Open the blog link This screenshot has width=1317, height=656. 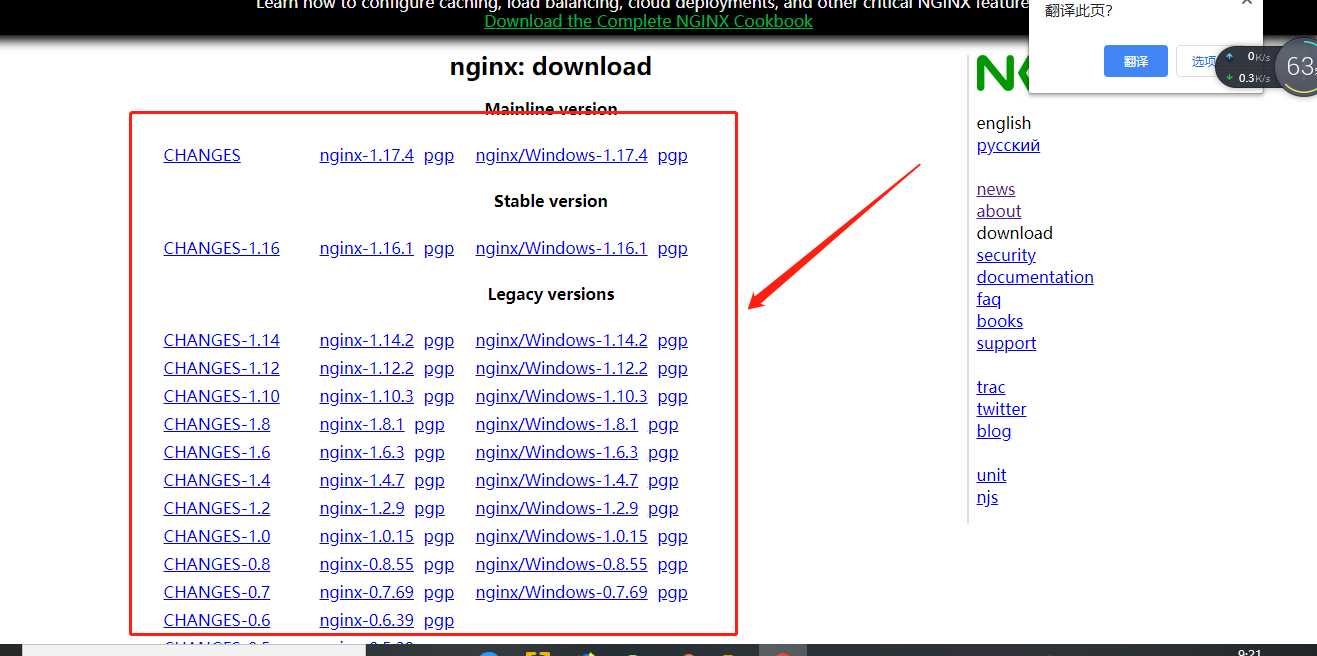coord(994,431)
